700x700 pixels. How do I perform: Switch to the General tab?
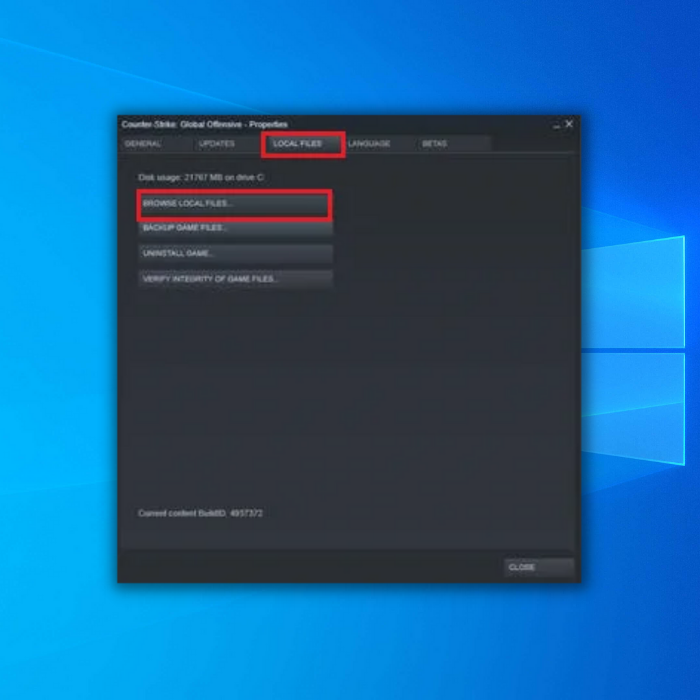click(157, 144)
